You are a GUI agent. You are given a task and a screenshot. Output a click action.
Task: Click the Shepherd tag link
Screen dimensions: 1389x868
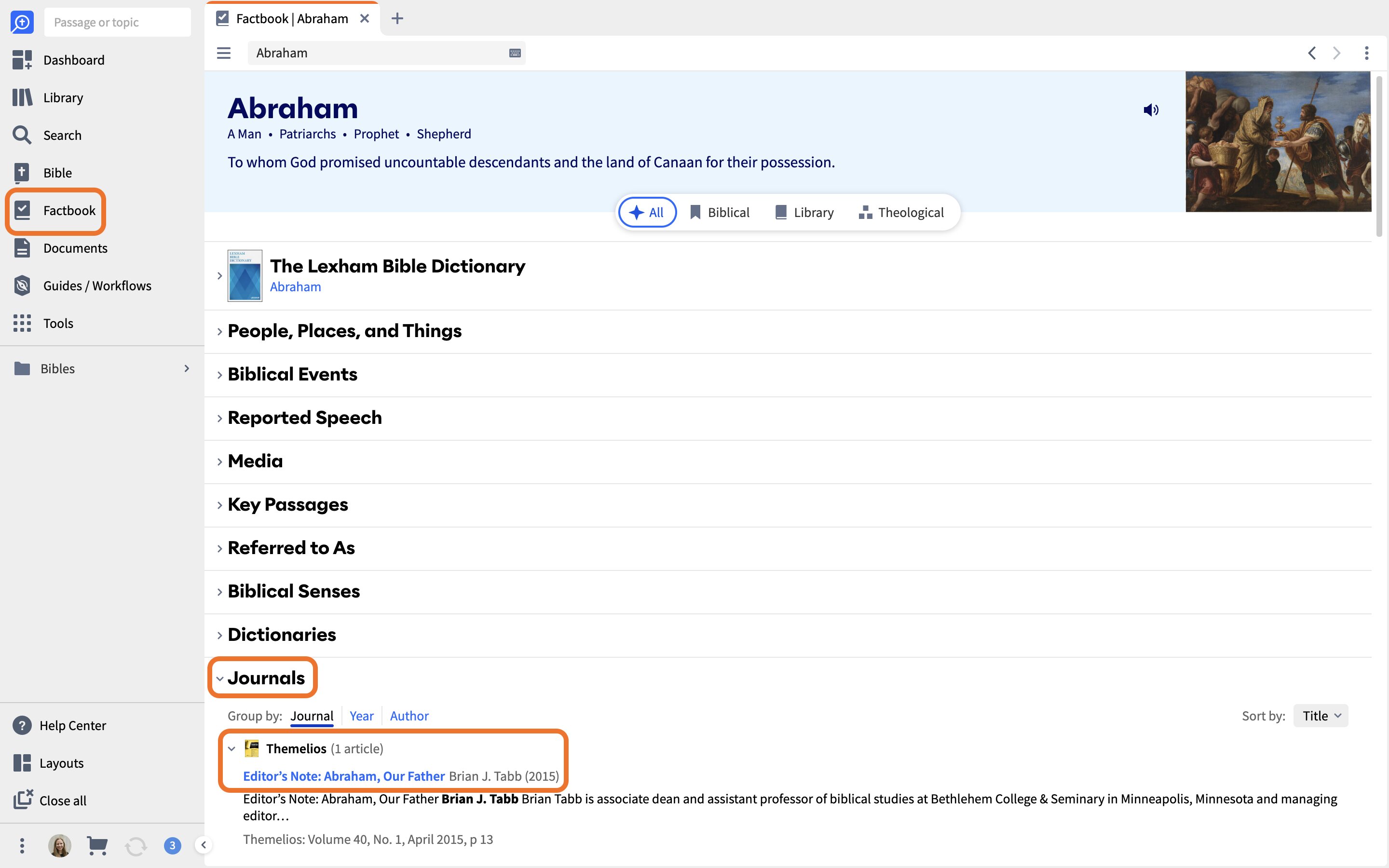point(444,134)
